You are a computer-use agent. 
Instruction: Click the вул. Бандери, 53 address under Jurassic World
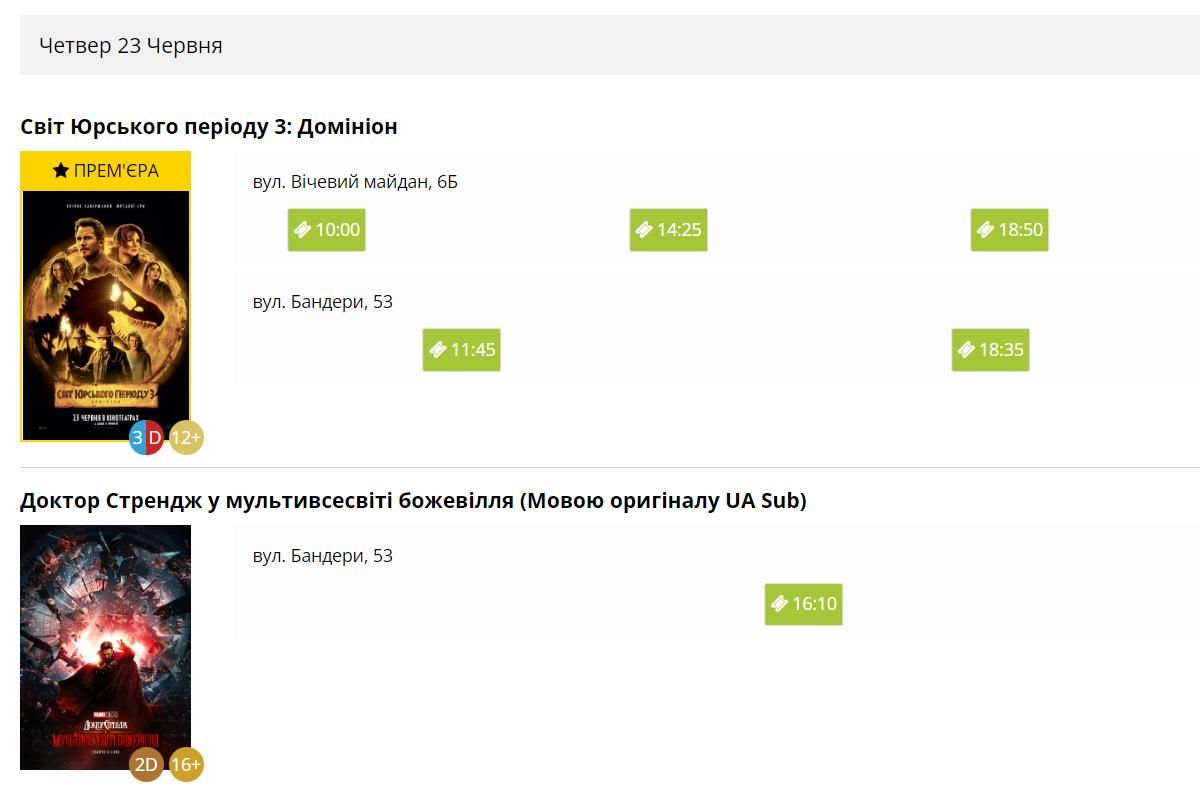click(x=322, y=302)
